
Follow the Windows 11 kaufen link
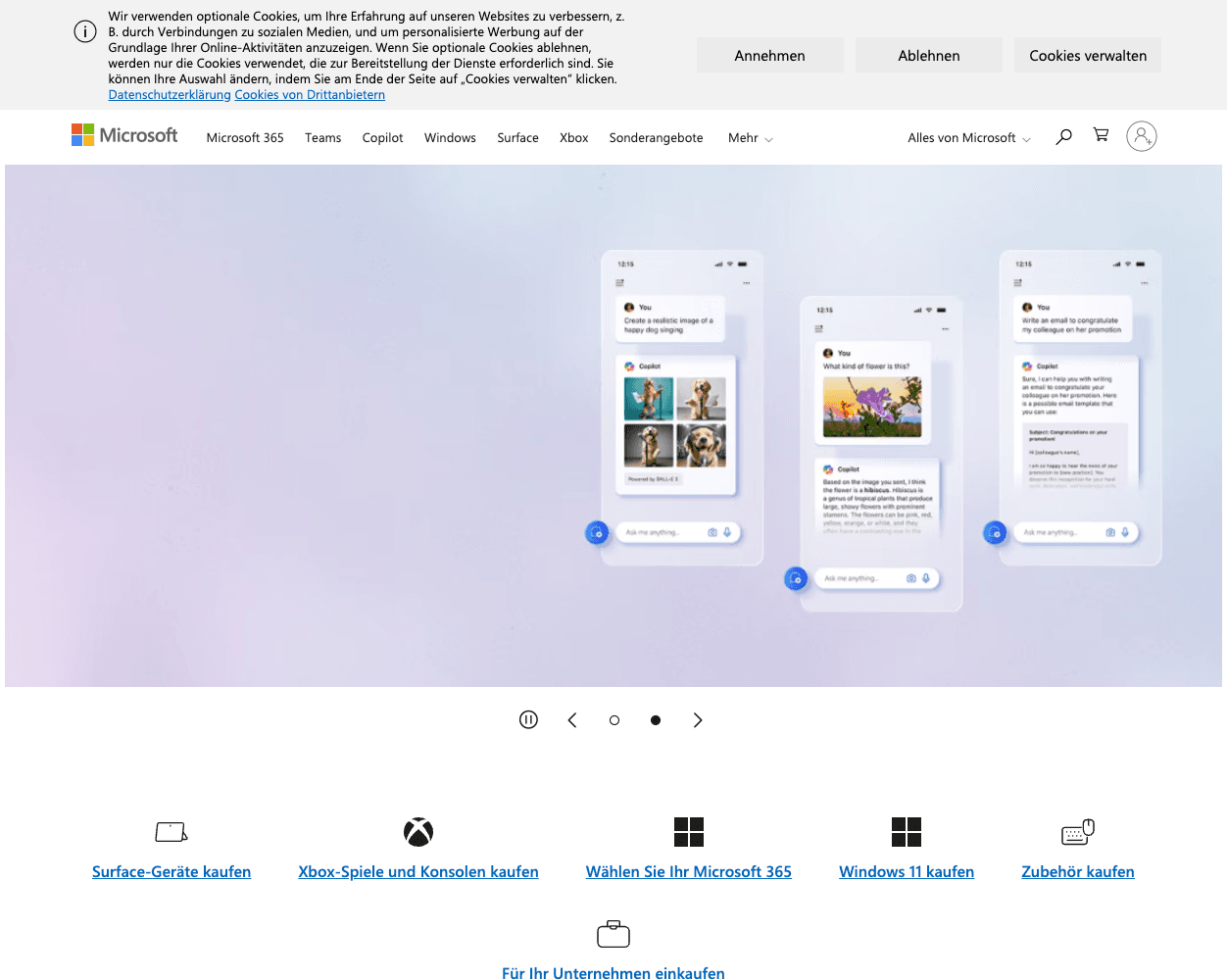(x=907, y=872)
